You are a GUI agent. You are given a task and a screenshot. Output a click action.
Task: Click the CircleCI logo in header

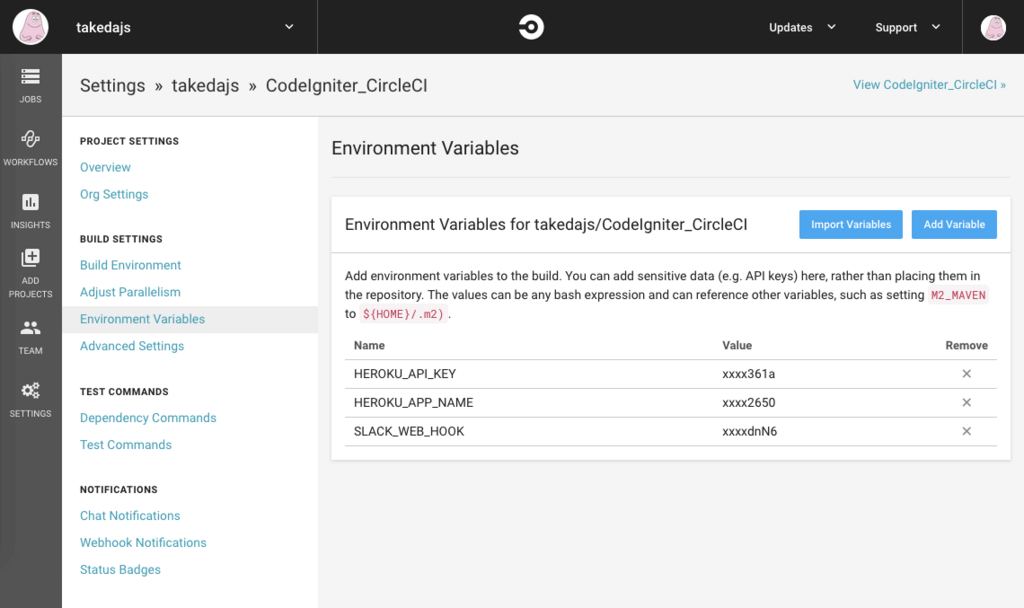pyautogui.click(x=531, y=27)
